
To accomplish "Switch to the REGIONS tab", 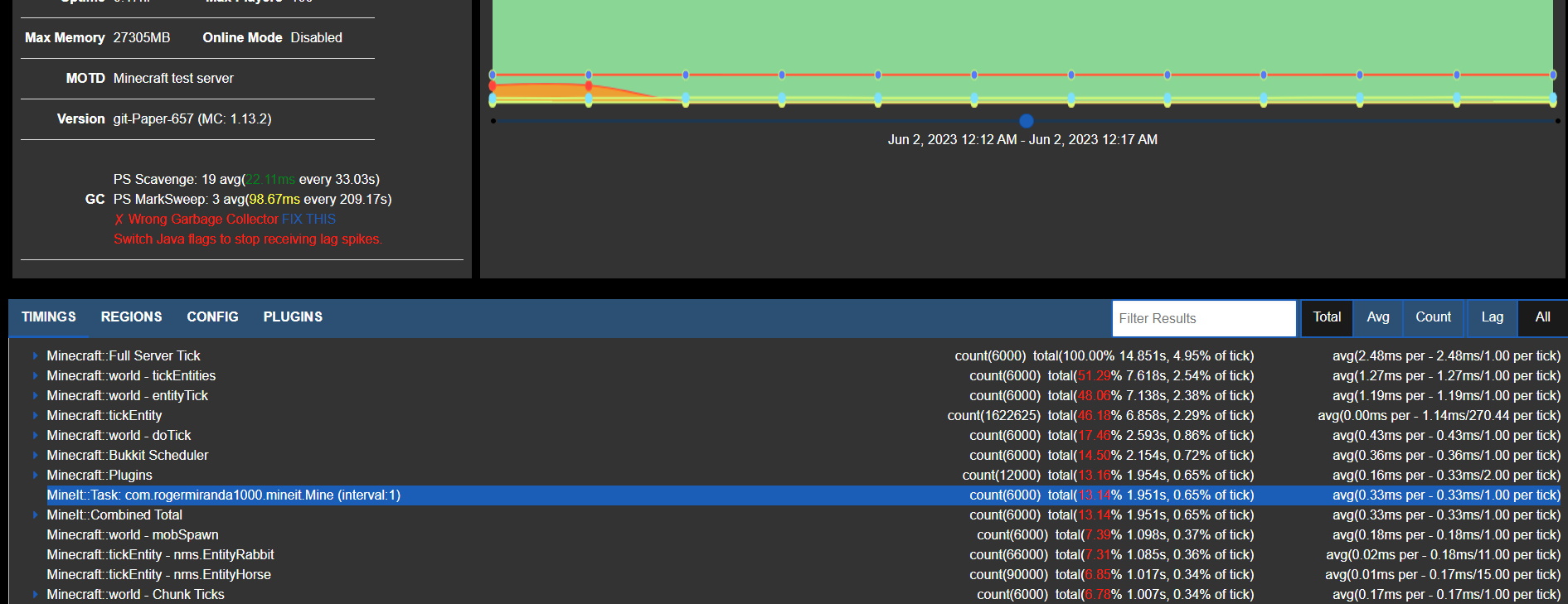I will pyautogui.click(x=131, y=317).
